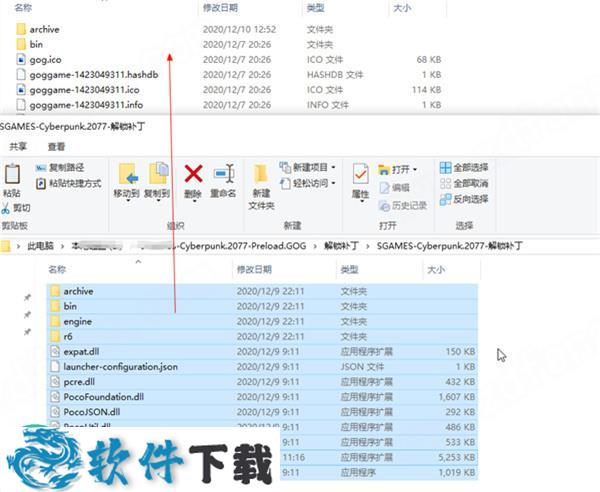Click the Rename (重命名) icon

click(x=223, y=174)
